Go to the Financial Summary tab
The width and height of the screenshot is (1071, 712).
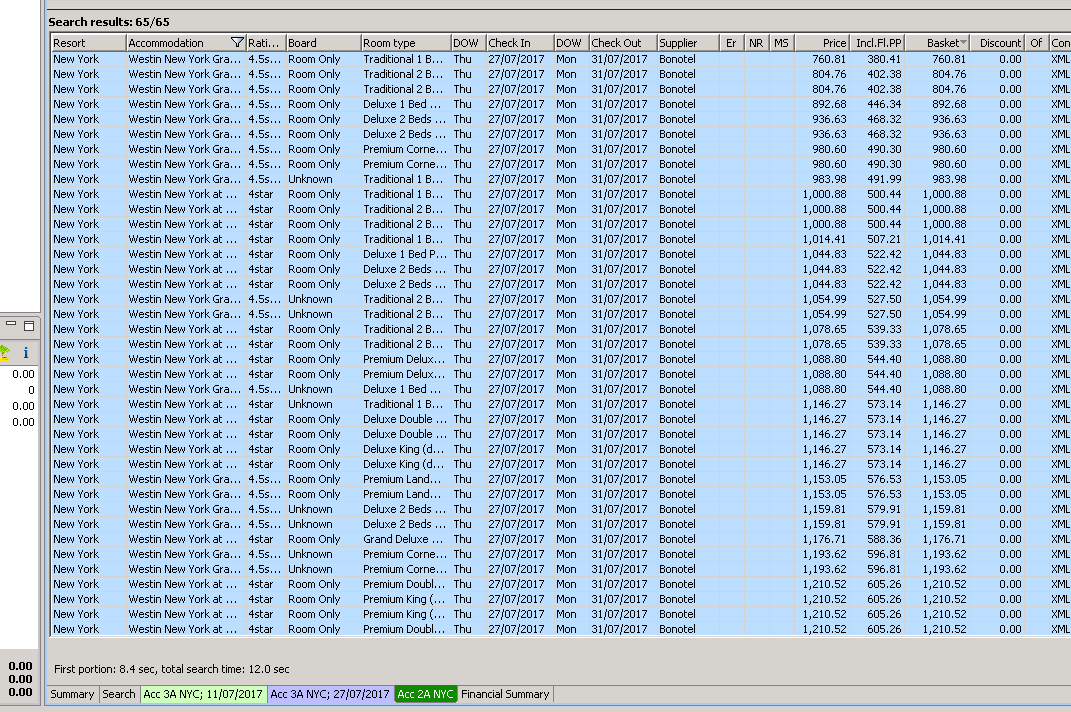point(505,694)
